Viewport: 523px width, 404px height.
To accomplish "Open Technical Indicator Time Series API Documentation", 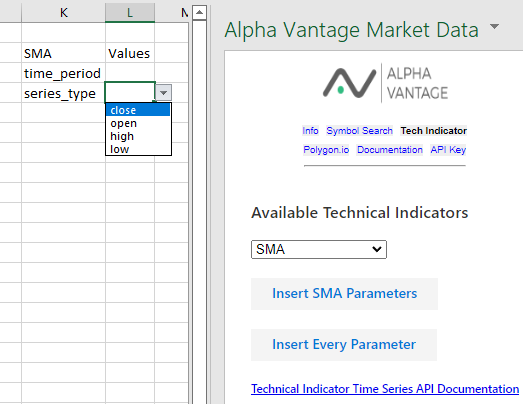I will point(385,389).
